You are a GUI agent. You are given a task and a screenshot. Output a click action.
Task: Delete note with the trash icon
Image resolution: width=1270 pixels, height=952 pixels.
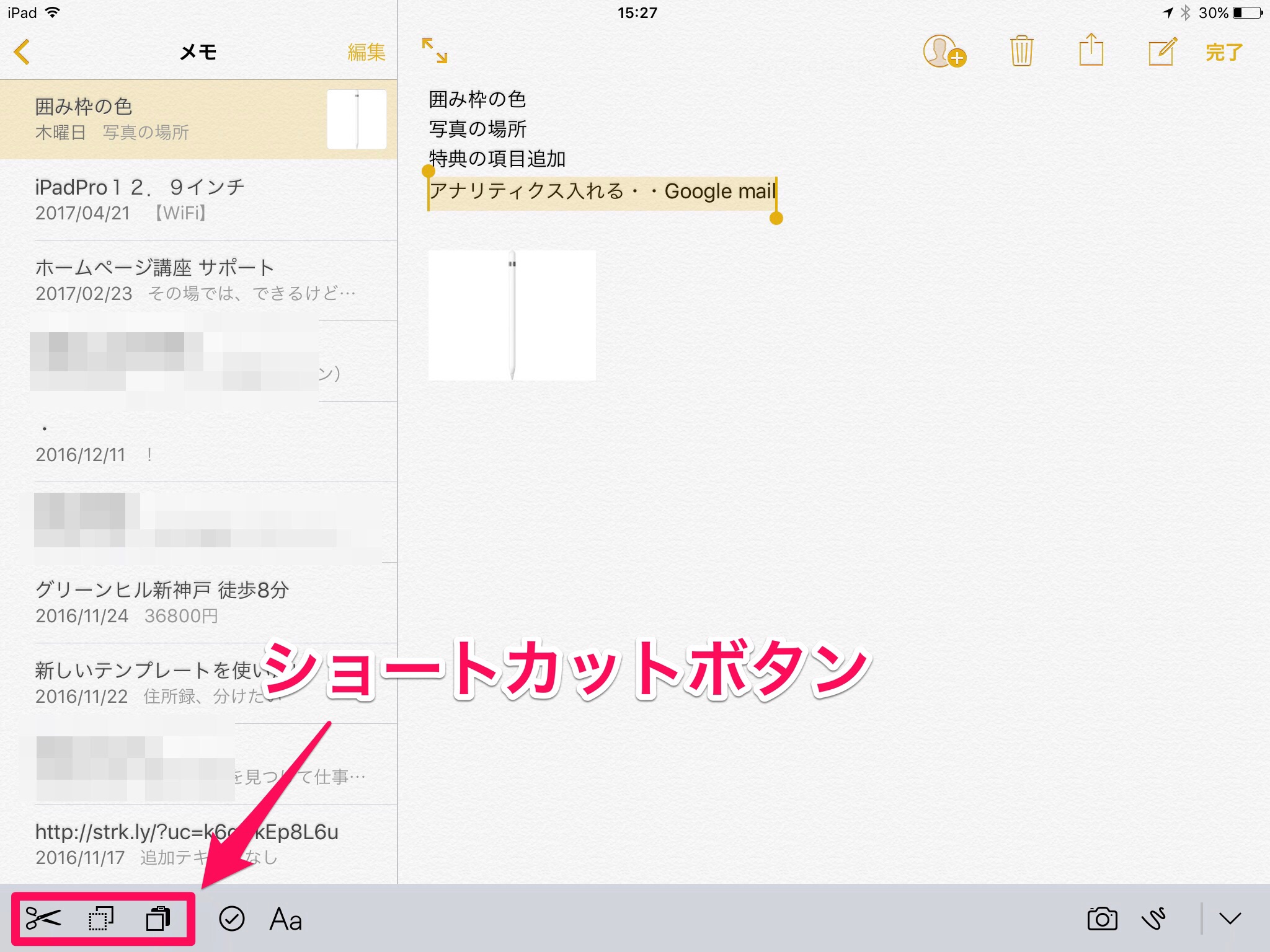pyautogui.click(x=1021, y=51)
